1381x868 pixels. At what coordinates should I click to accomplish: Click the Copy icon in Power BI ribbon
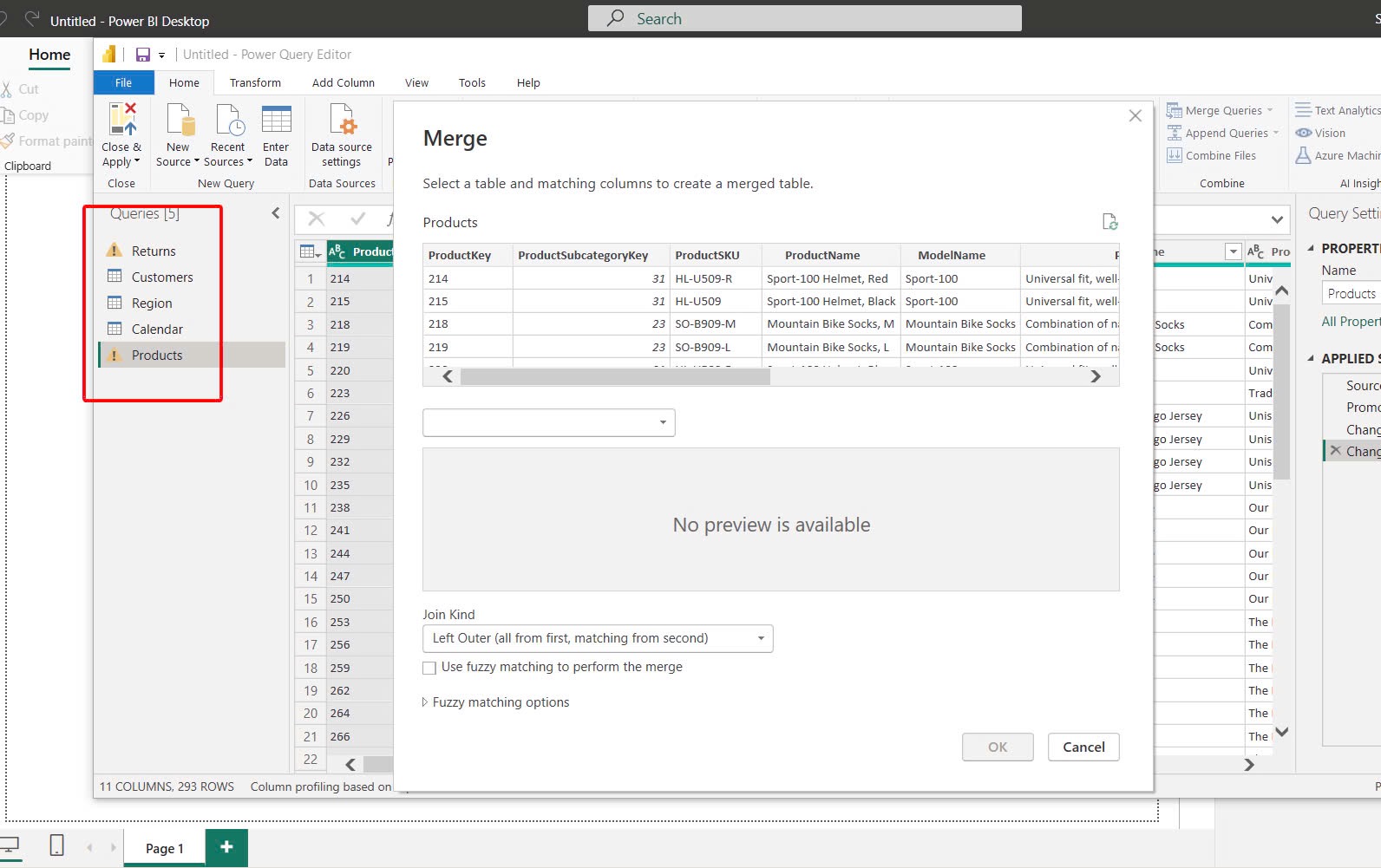pos(8,115)
